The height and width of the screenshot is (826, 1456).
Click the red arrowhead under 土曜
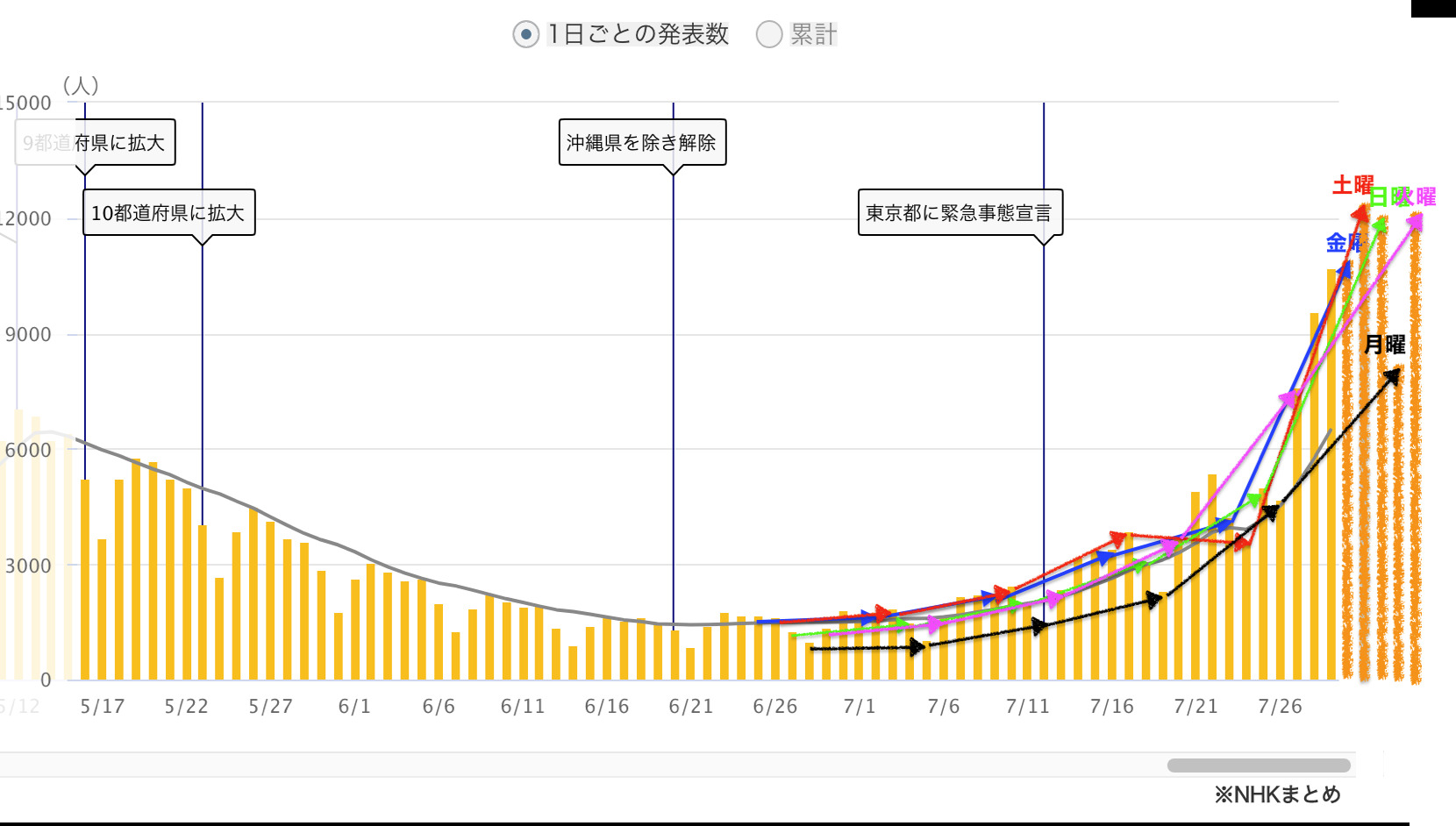pos(1360,212)
